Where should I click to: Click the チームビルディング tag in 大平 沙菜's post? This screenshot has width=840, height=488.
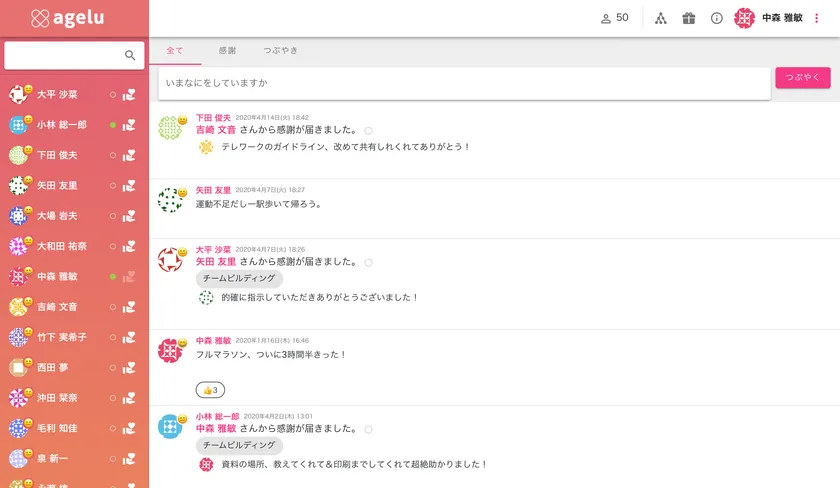point(240,279)
